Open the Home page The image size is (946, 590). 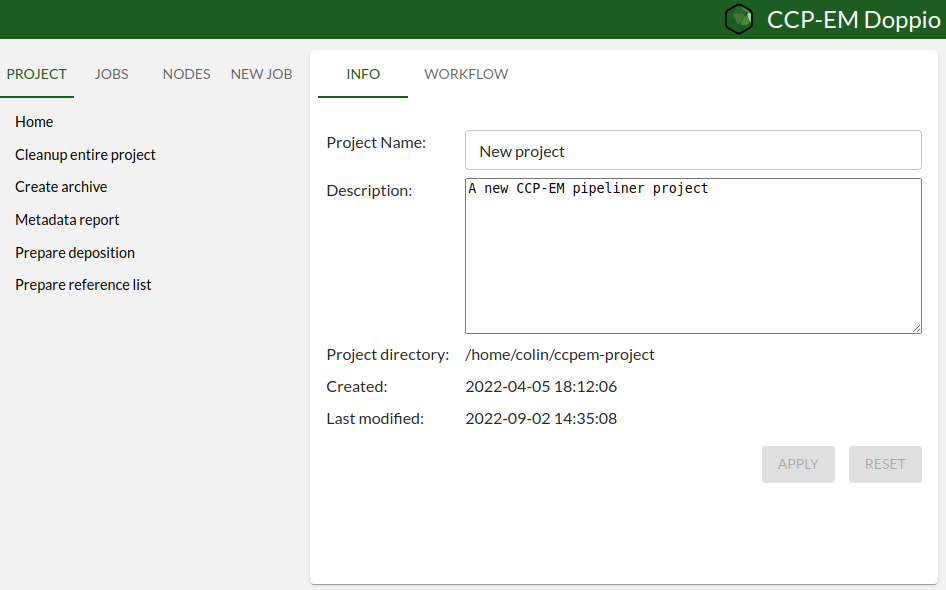pos(34,121)
